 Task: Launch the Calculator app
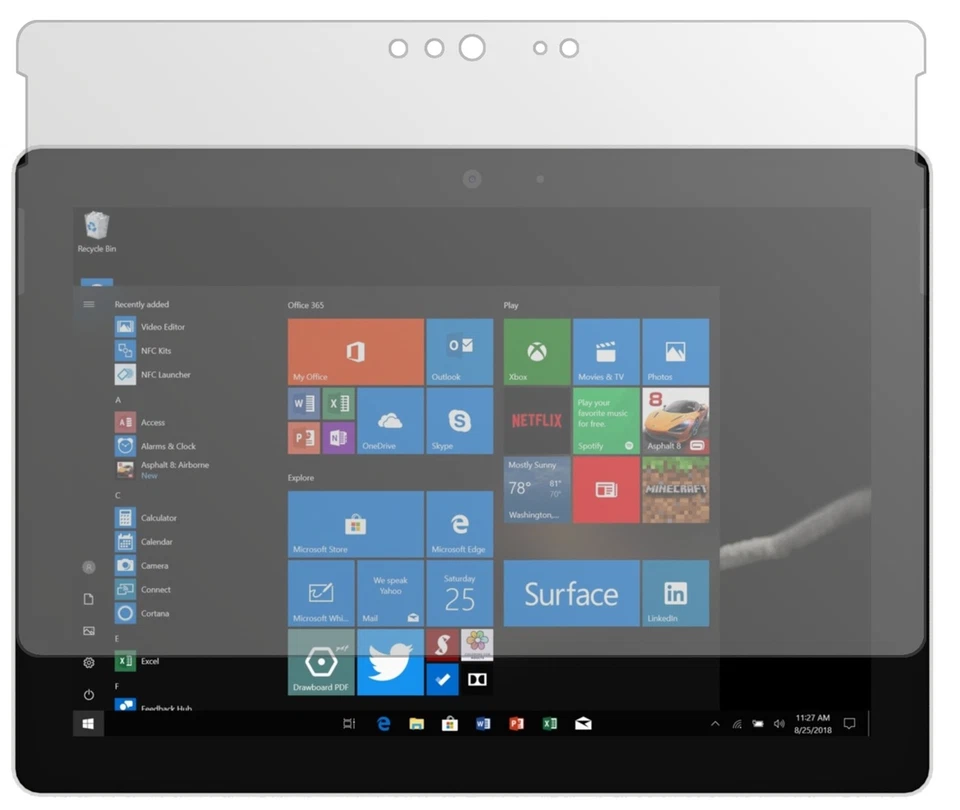point(155,517)
